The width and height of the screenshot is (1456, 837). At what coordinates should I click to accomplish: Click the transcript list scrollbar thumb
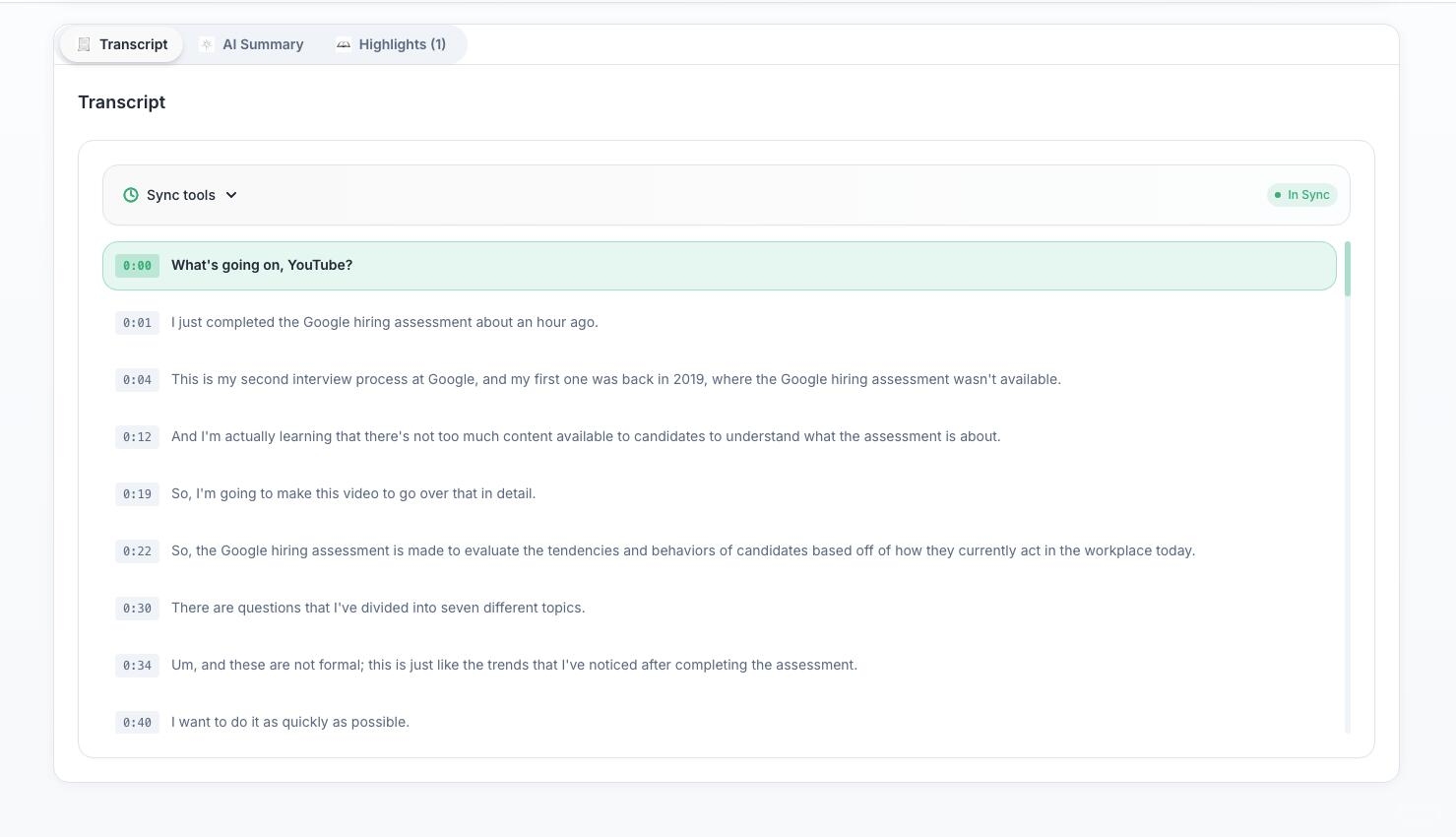click(1348, 269)
